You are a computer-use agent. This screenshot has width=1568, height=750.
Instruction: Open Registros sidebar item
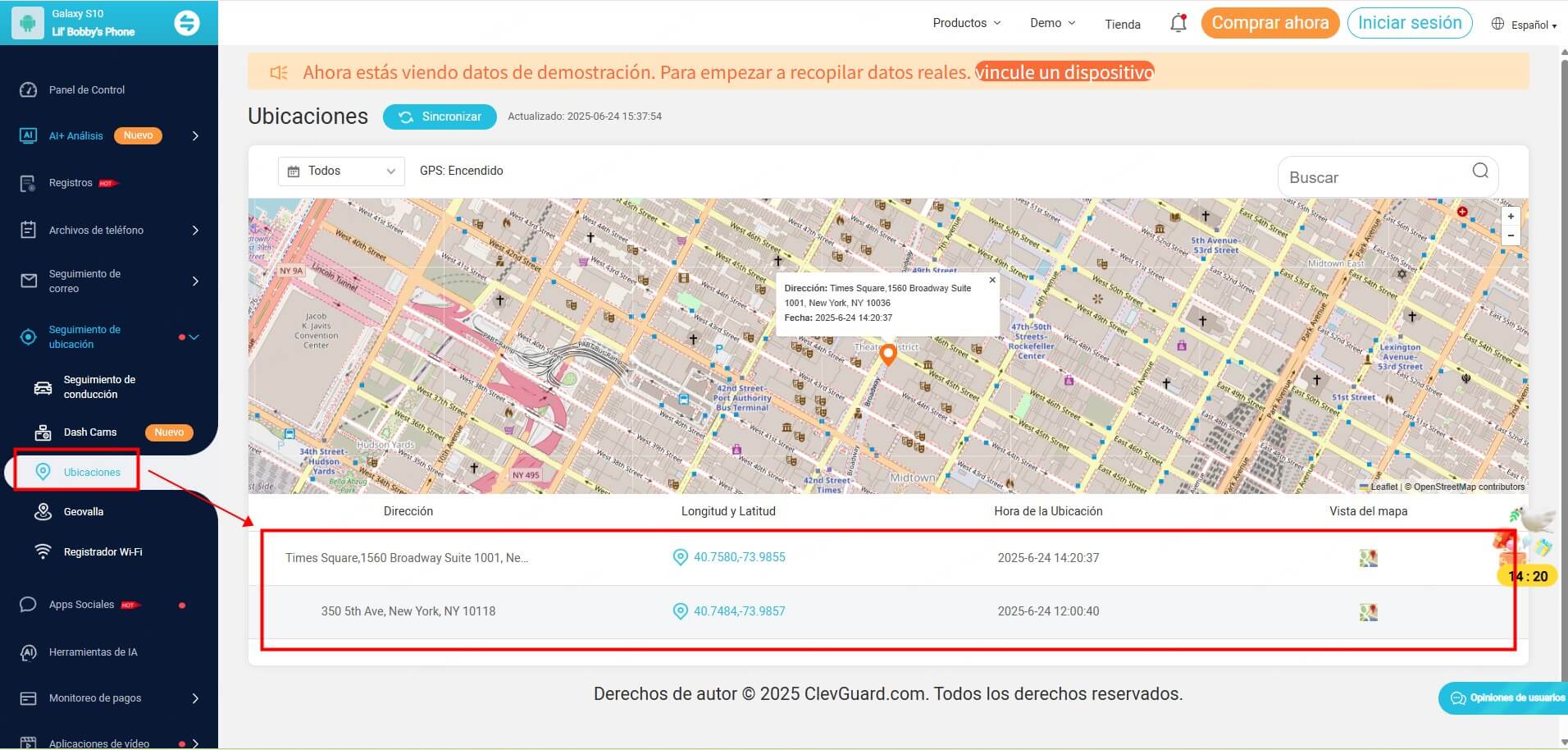pyautogui.click(x=71, y=182)
